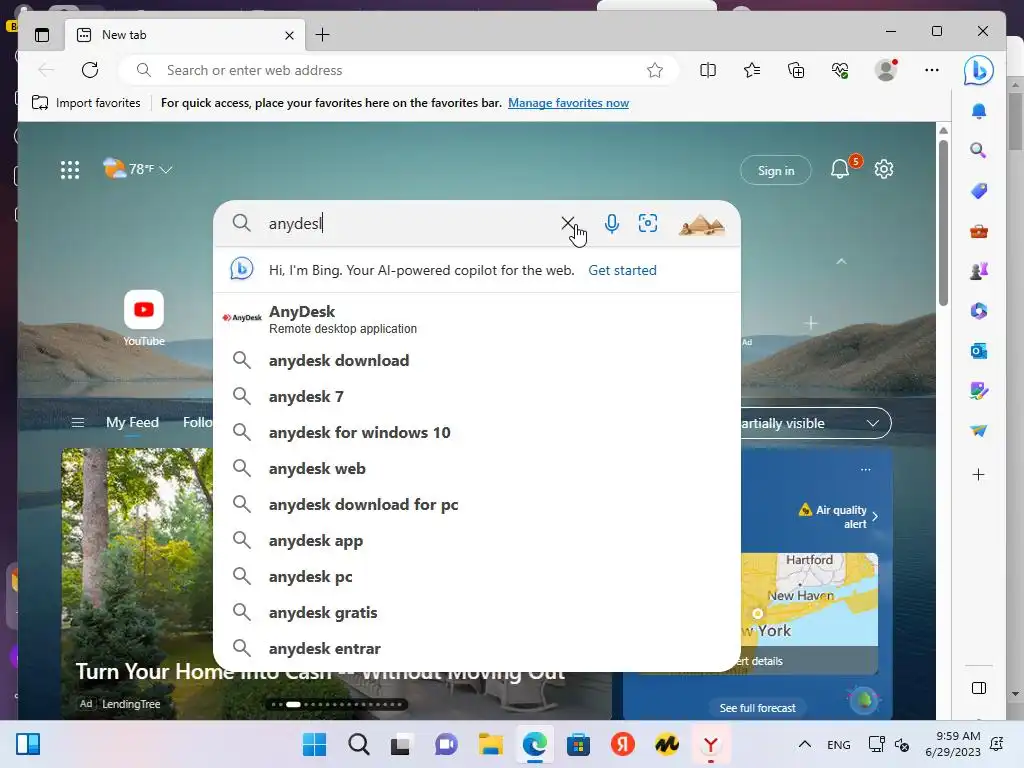Screen dimensions: 1024x768
Task: Open Air quality alert chevron
Action: click(875, 517)
